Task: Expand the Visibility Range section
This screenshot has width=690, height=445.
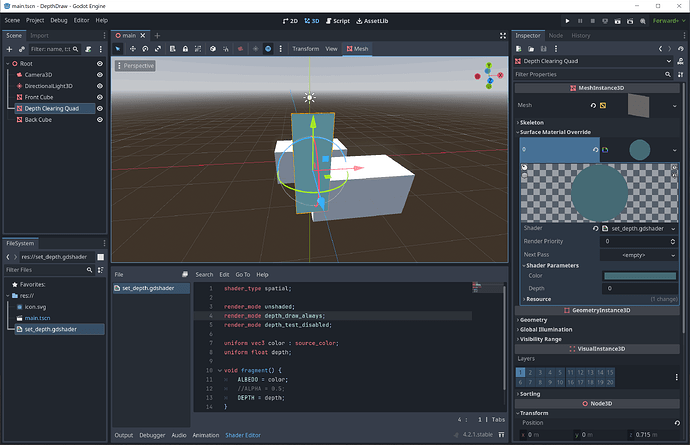Action: tap(540, 339)
